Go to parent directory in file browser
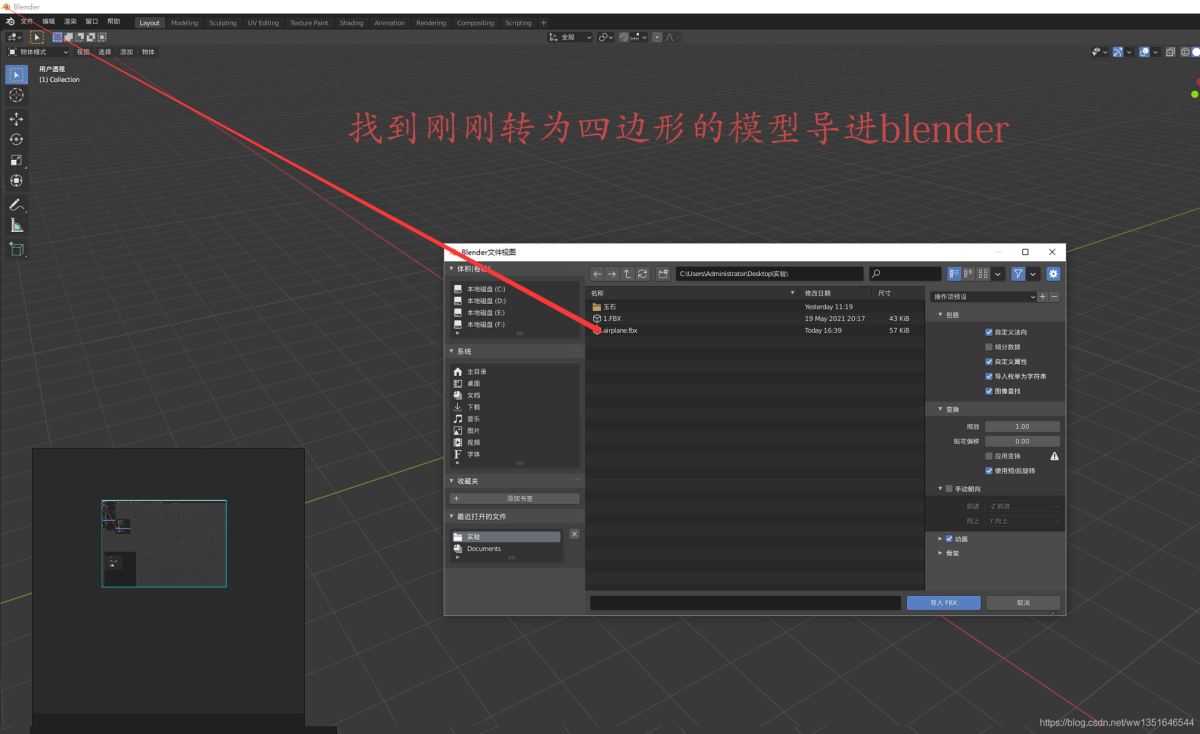Image resolution: width=1200 pixels, height=734 pixels. click(x=627, y=274)
